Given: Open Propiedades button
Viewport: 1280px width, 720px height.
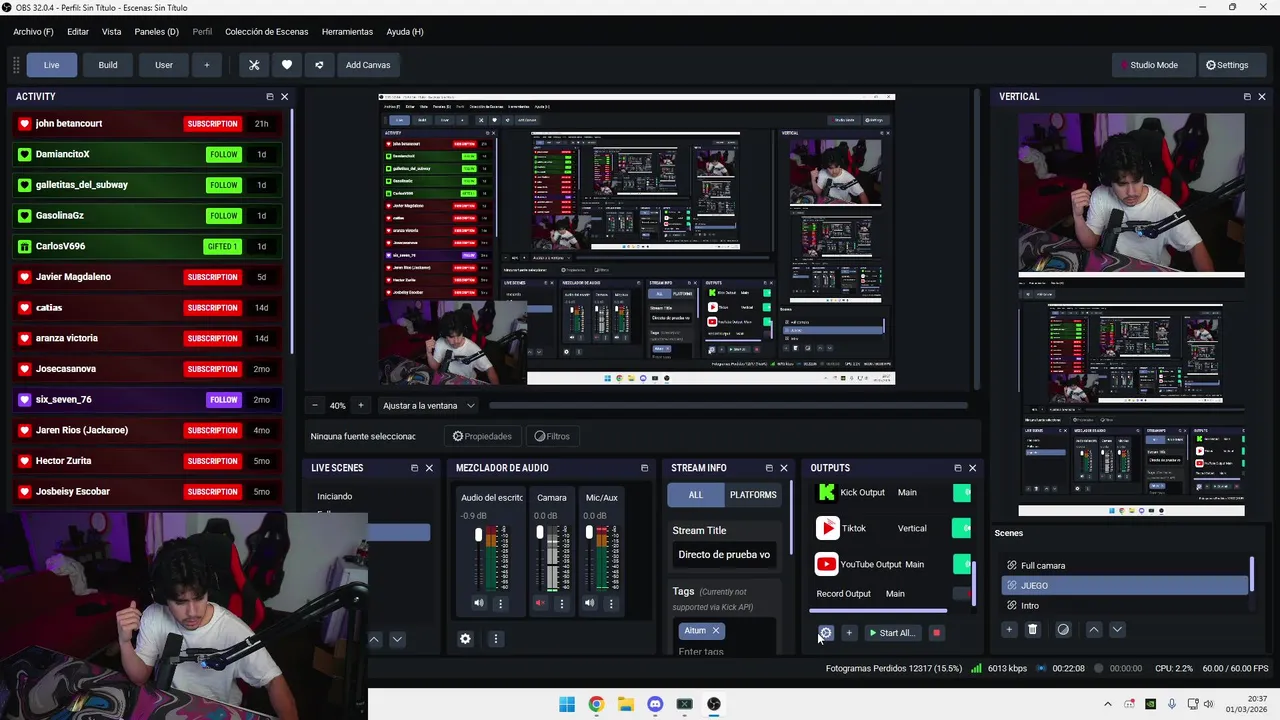Looking at the screenshot, I should click(x=482, y=436).
